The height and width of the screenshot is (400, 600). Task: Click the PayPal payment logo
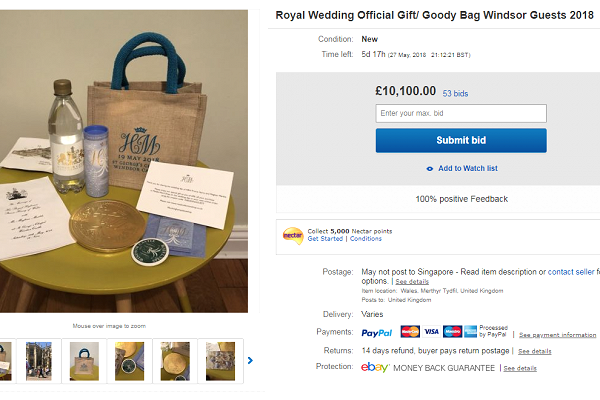click(x=377, y=332)
